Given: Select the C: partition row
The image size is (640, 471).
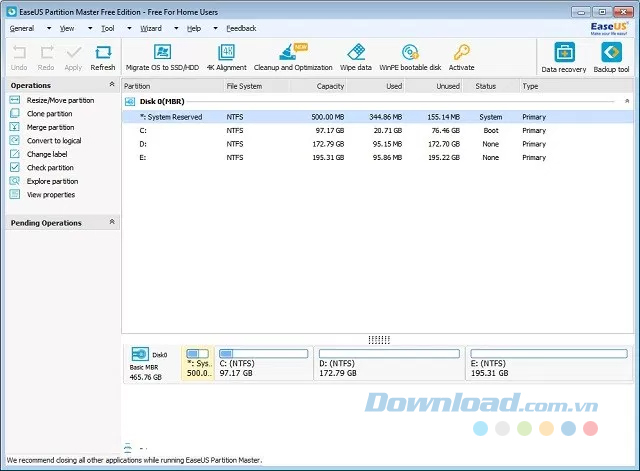Looking at the screenshot, I should pos(378,131).
